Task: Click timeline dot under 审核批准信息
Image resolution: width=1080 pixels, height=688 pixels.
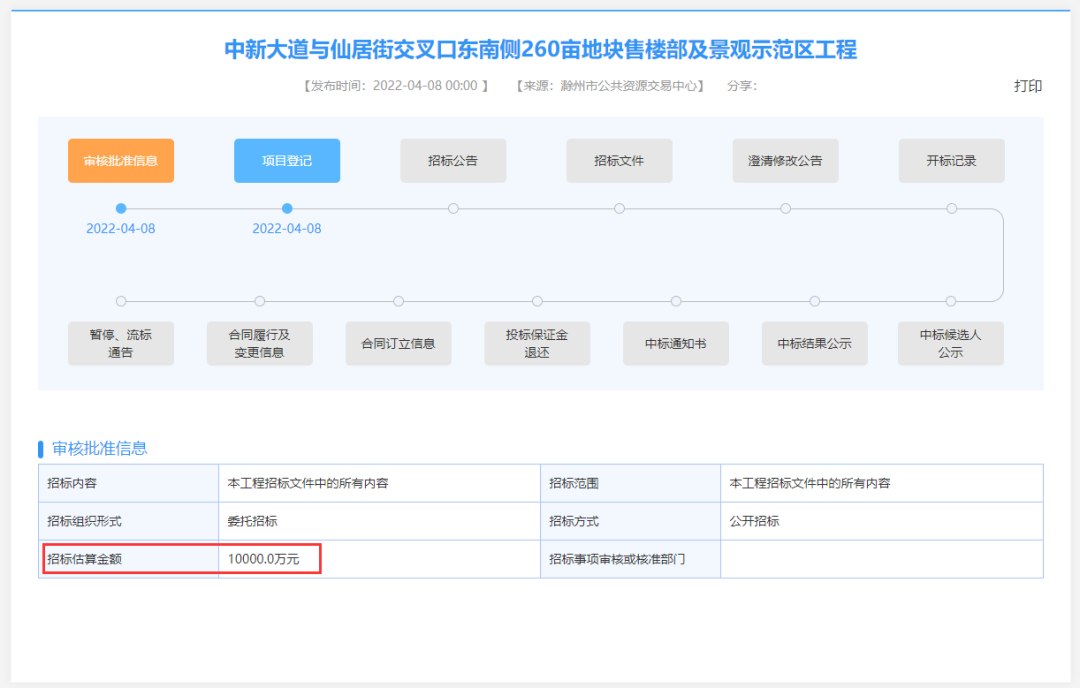Action: (x=121, y=208)
